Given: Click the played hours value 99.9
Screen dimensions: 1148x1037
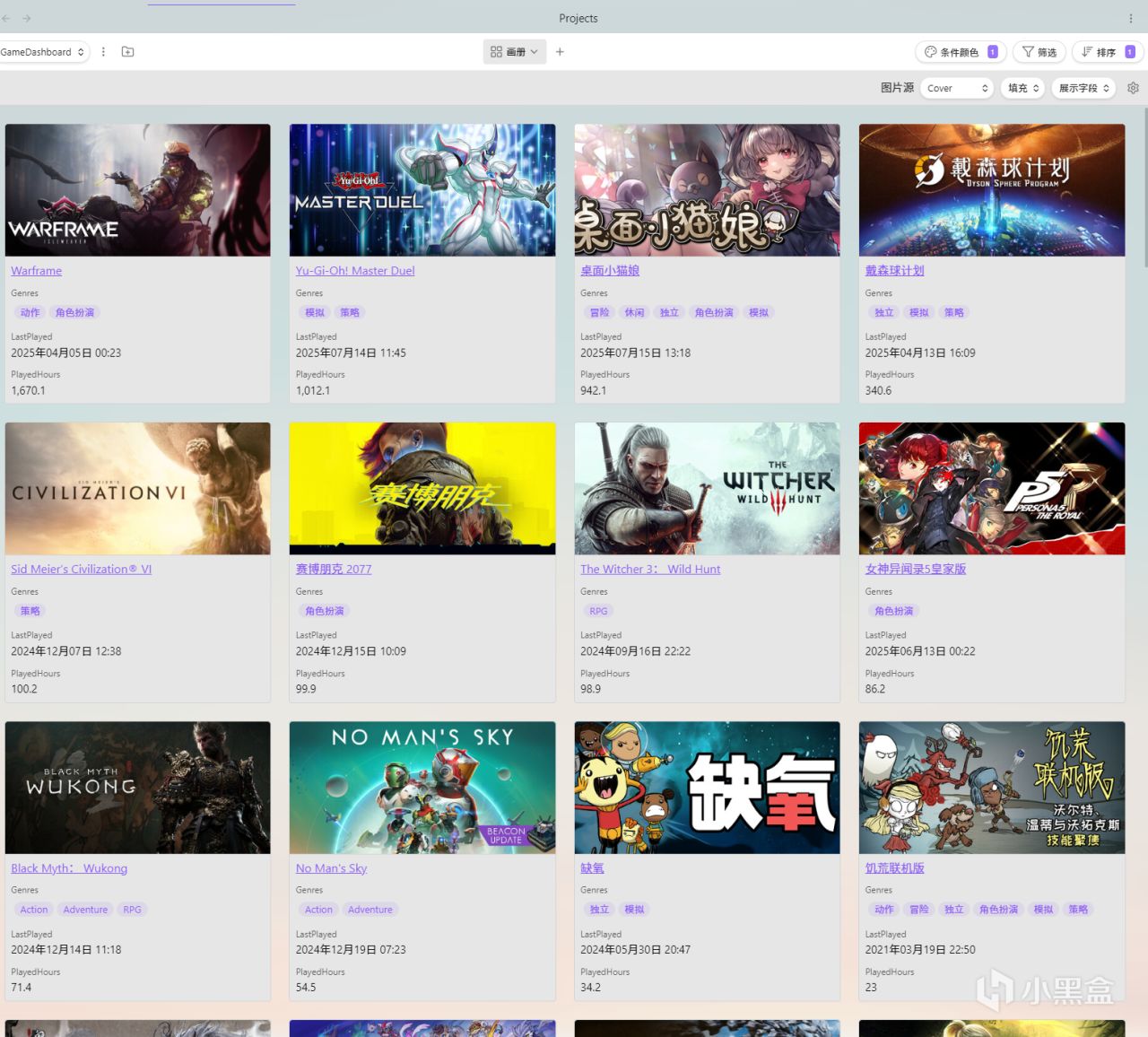Looking at the screenshot, I should coord(306,690).
